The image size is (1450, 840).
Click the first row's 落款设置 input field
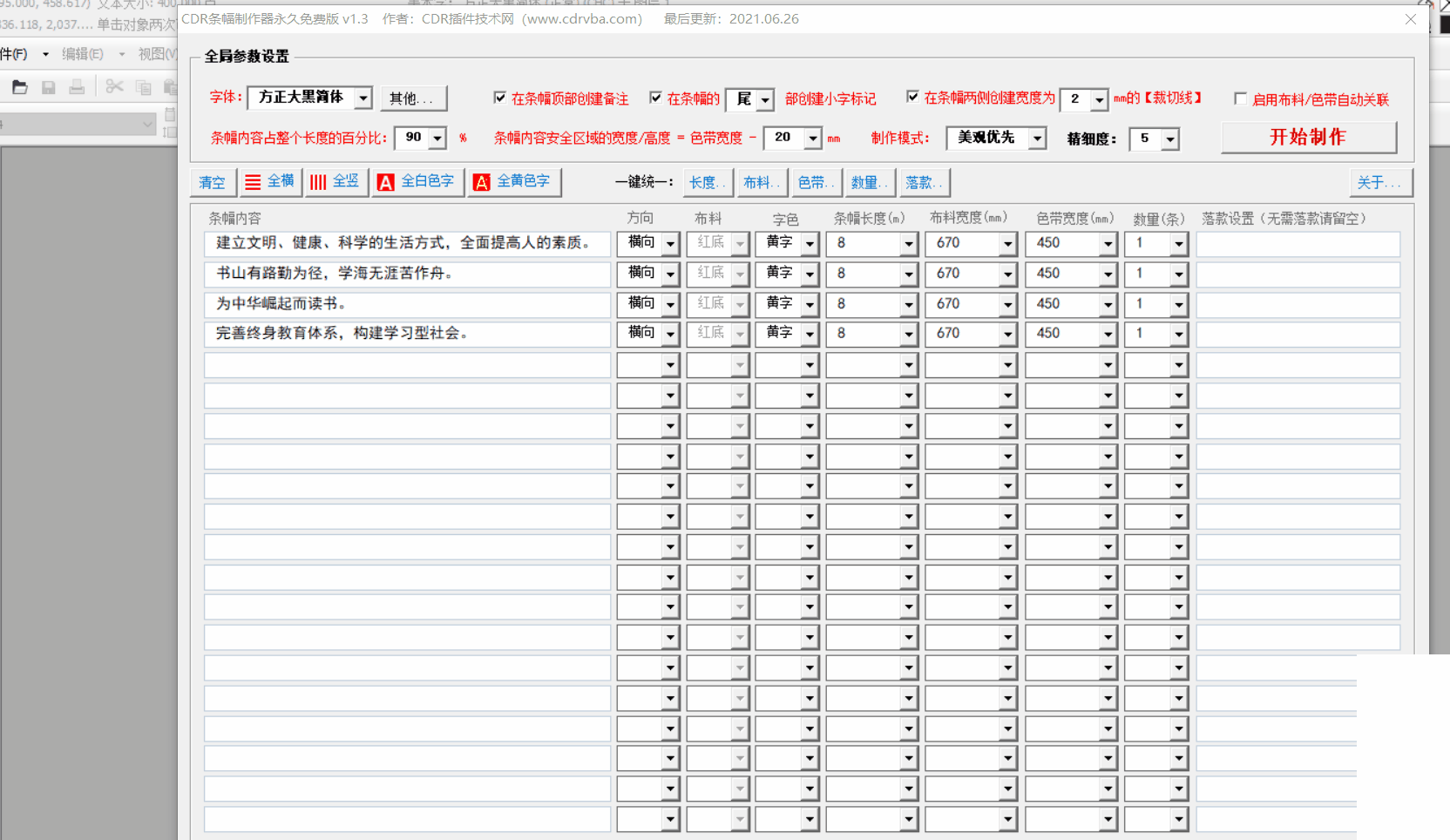[x=1298, y=244]
